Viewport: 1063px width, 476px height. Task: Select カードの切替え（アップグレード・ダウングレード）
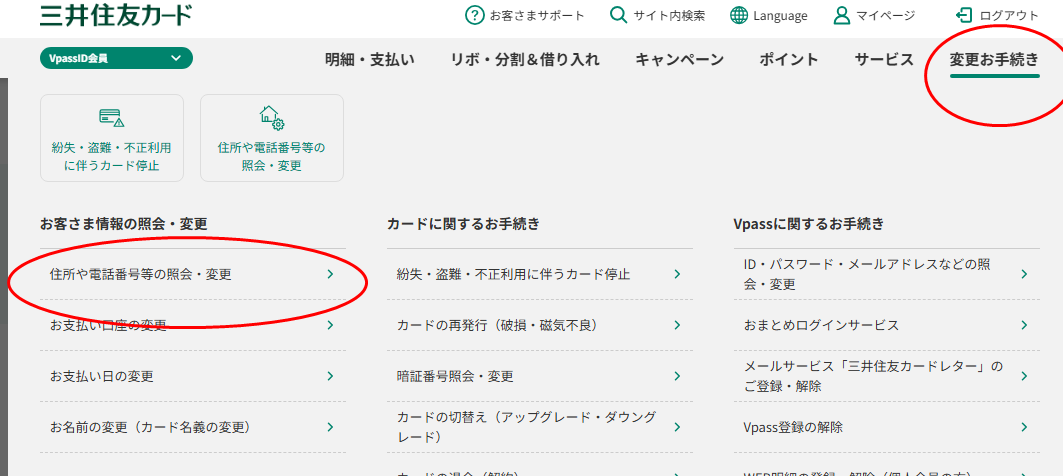point(540,427)
